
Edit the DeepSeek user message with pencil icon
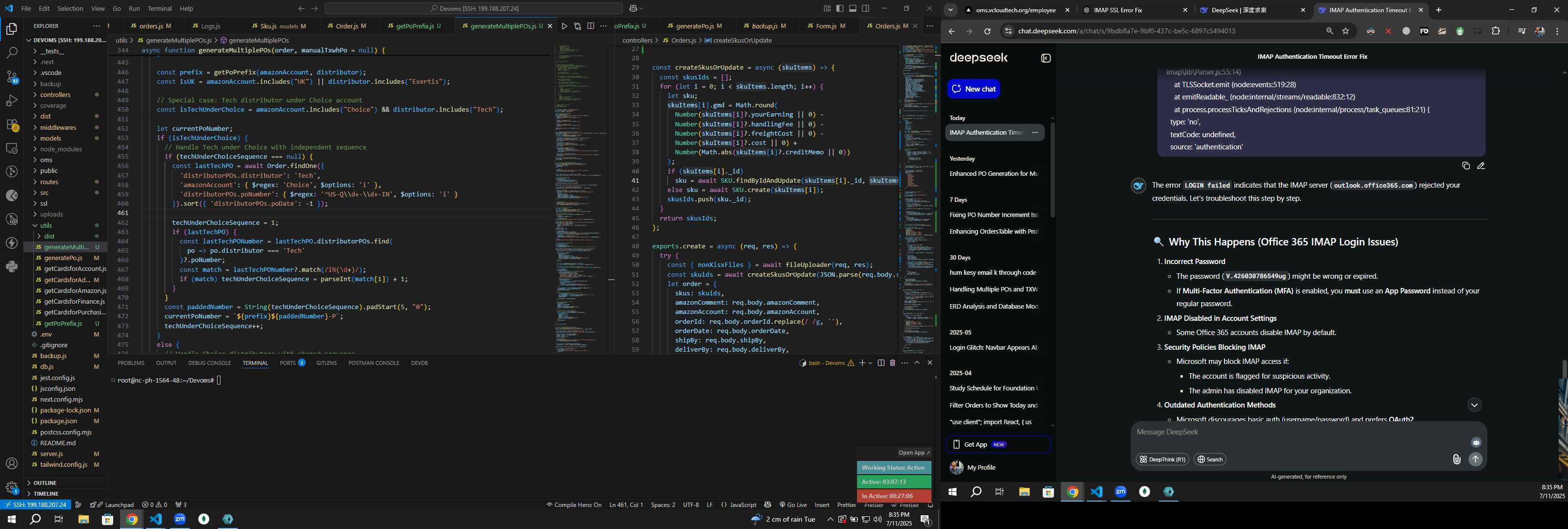(1481, 166)
